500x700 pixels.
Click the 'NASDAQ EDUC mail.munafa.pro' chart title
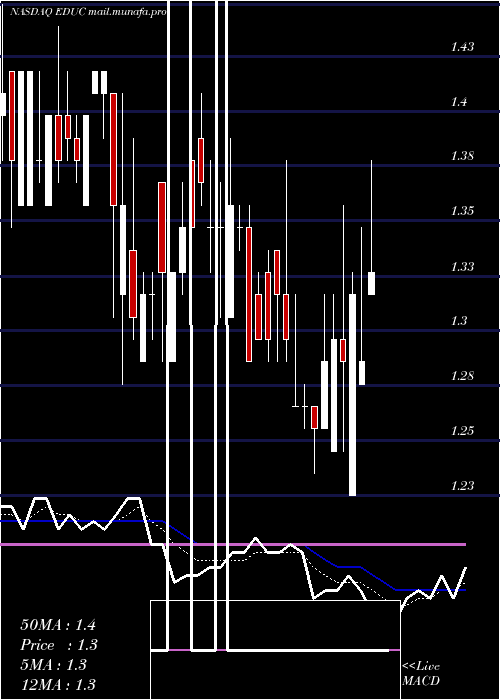88,12
